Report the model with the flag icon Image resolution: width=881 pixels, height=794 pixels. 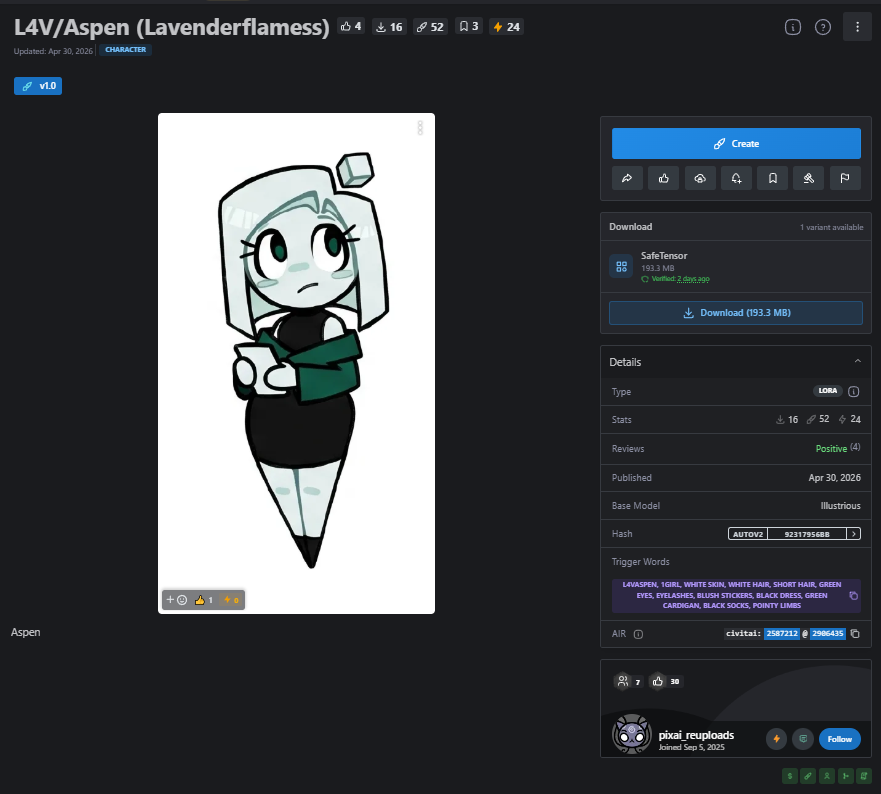click(845, 178)
